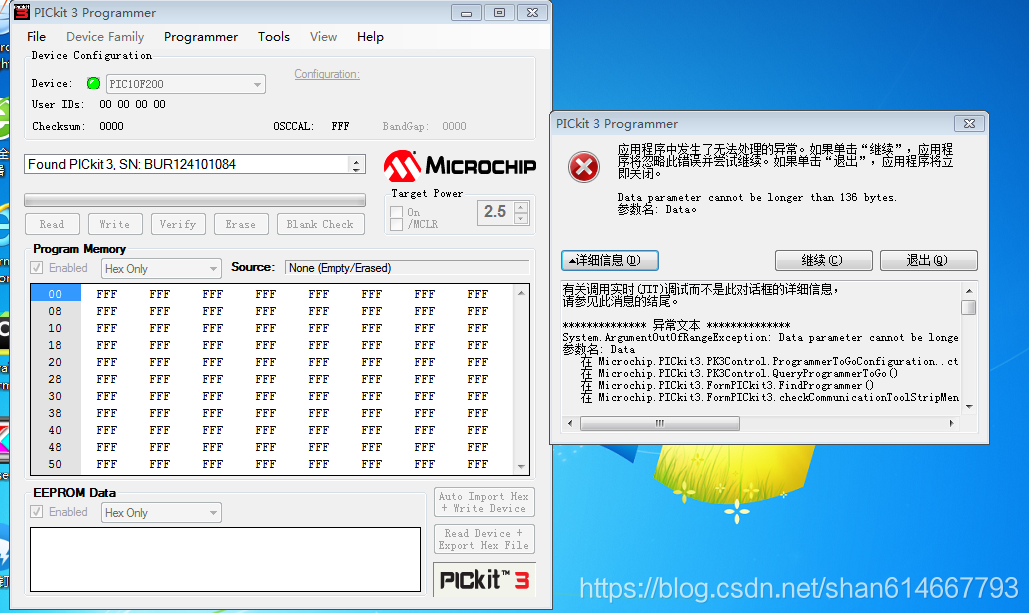Click the Erase button
The image size is (1029, 613).
(241, 224)
